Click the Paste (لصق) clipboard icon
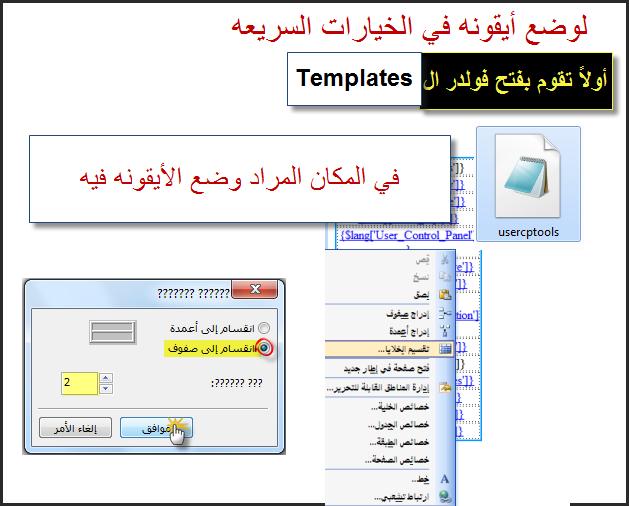The width and height of the screenshot is (629, 506). point(445,294)
